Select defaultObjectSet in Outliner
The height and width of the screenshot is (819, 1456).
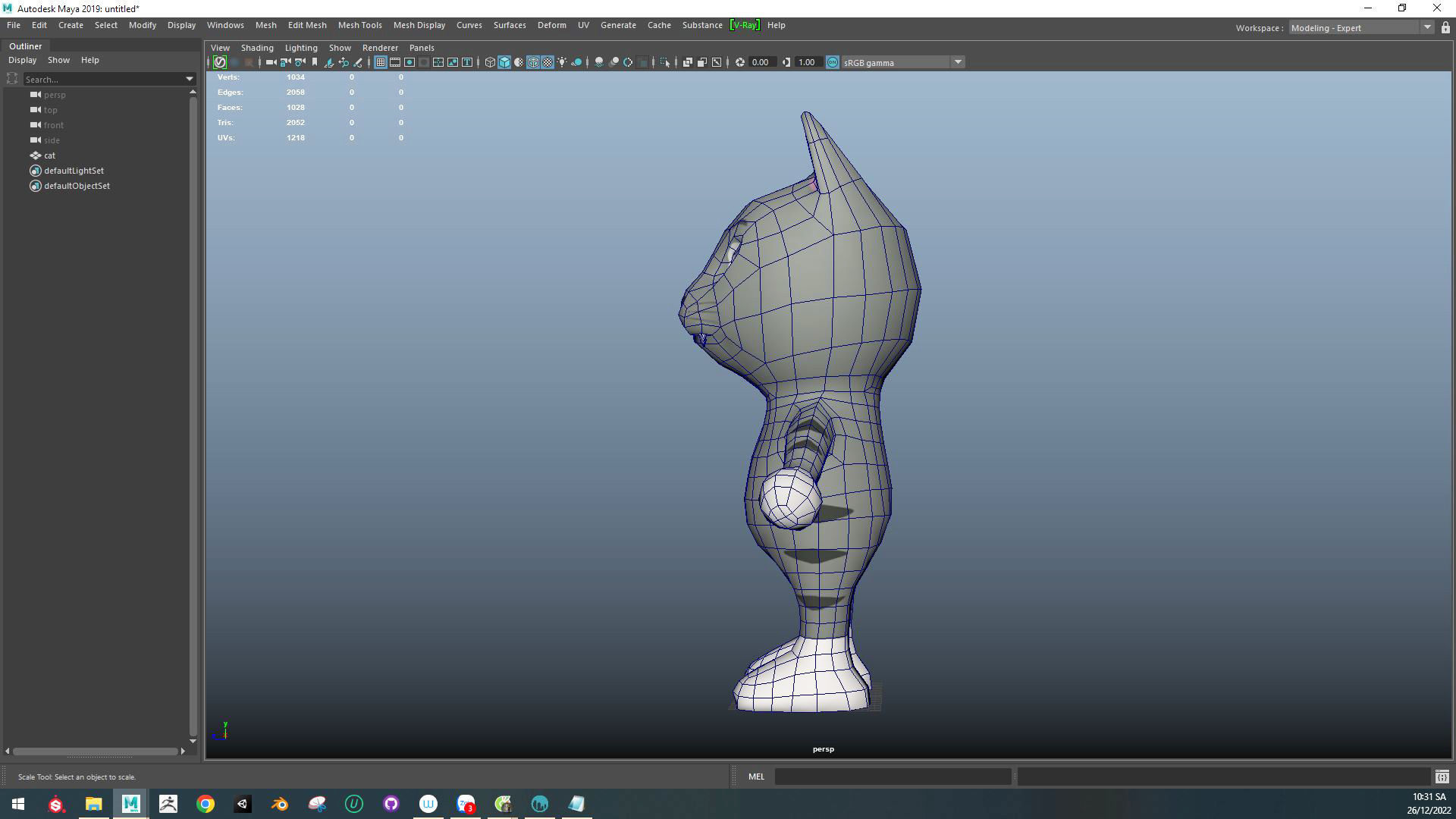coord(77,186)
